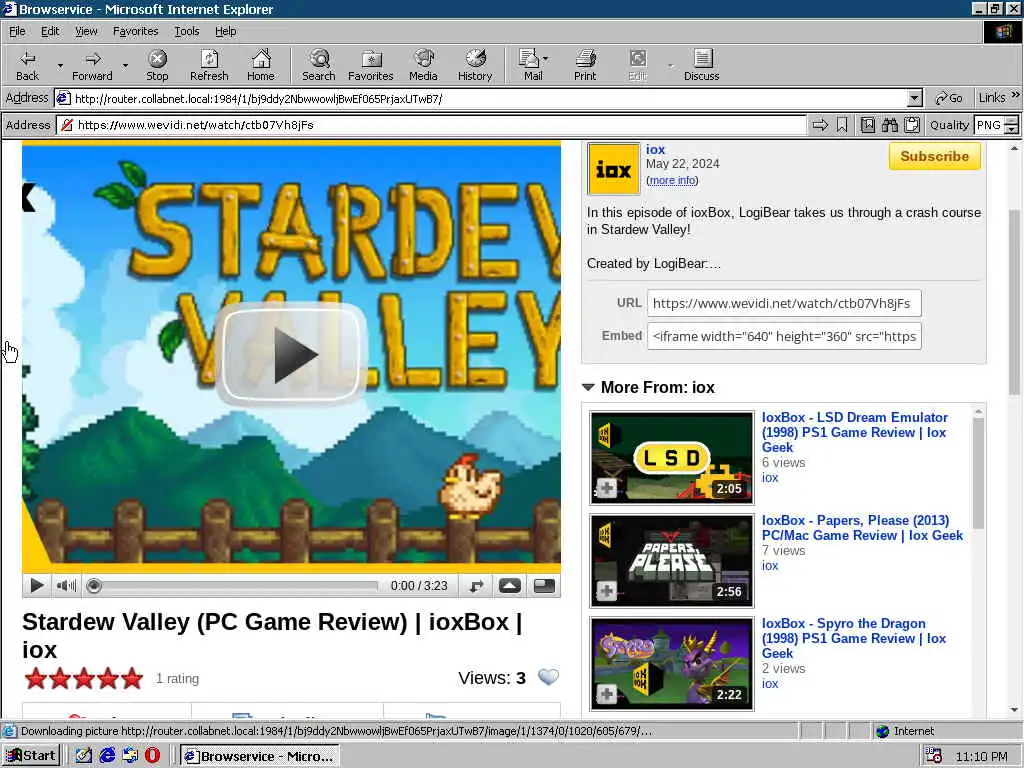The image size is (1024, 768).
Task: Add Spyro video to queue with plus icon
Action: pos(606,694)
